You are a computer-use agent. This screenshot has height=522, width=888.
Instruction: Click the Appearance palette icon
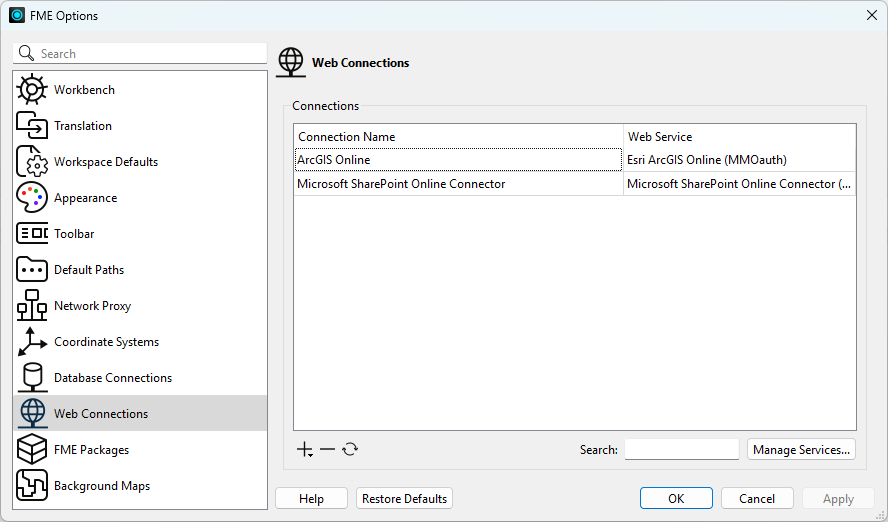tap(32, 198)
